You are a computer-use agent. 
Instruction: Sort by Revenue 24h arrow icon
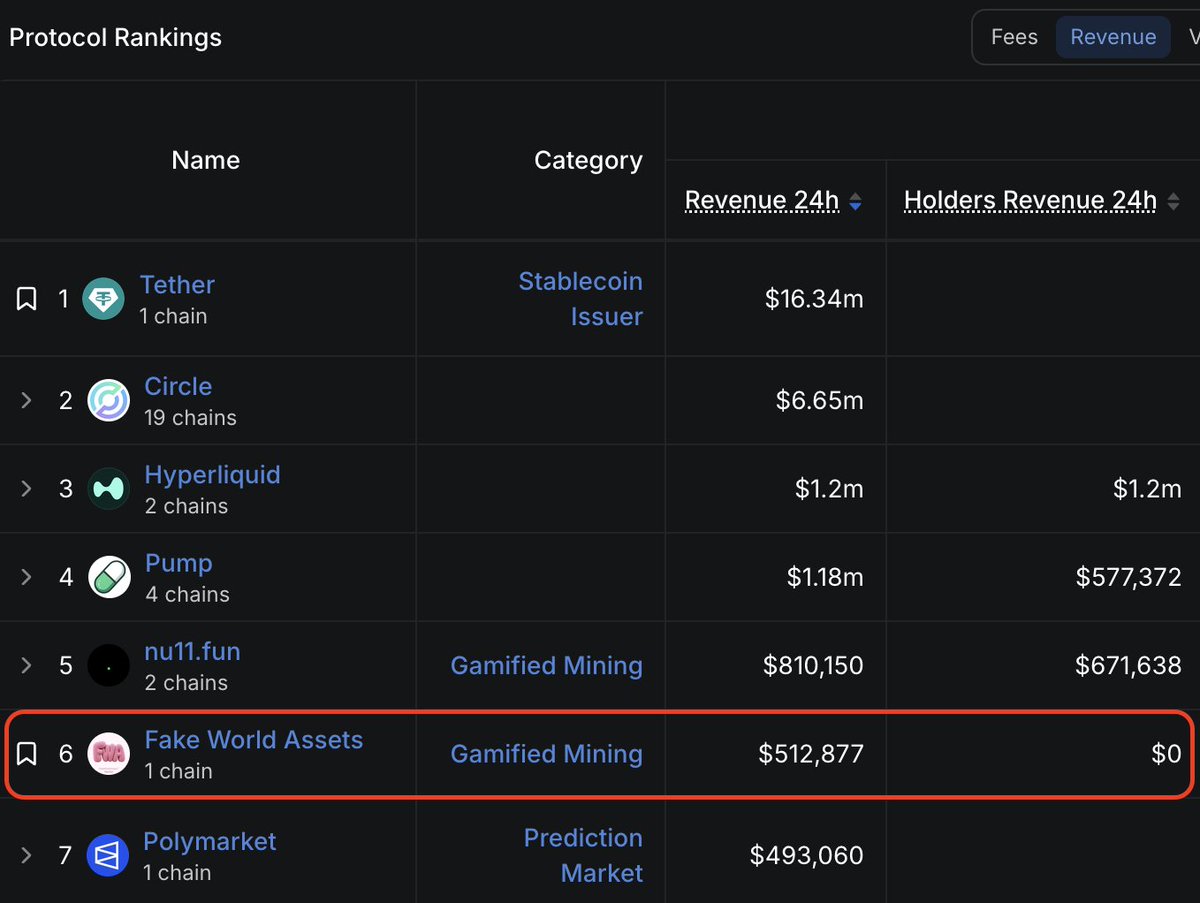[855, 201]
